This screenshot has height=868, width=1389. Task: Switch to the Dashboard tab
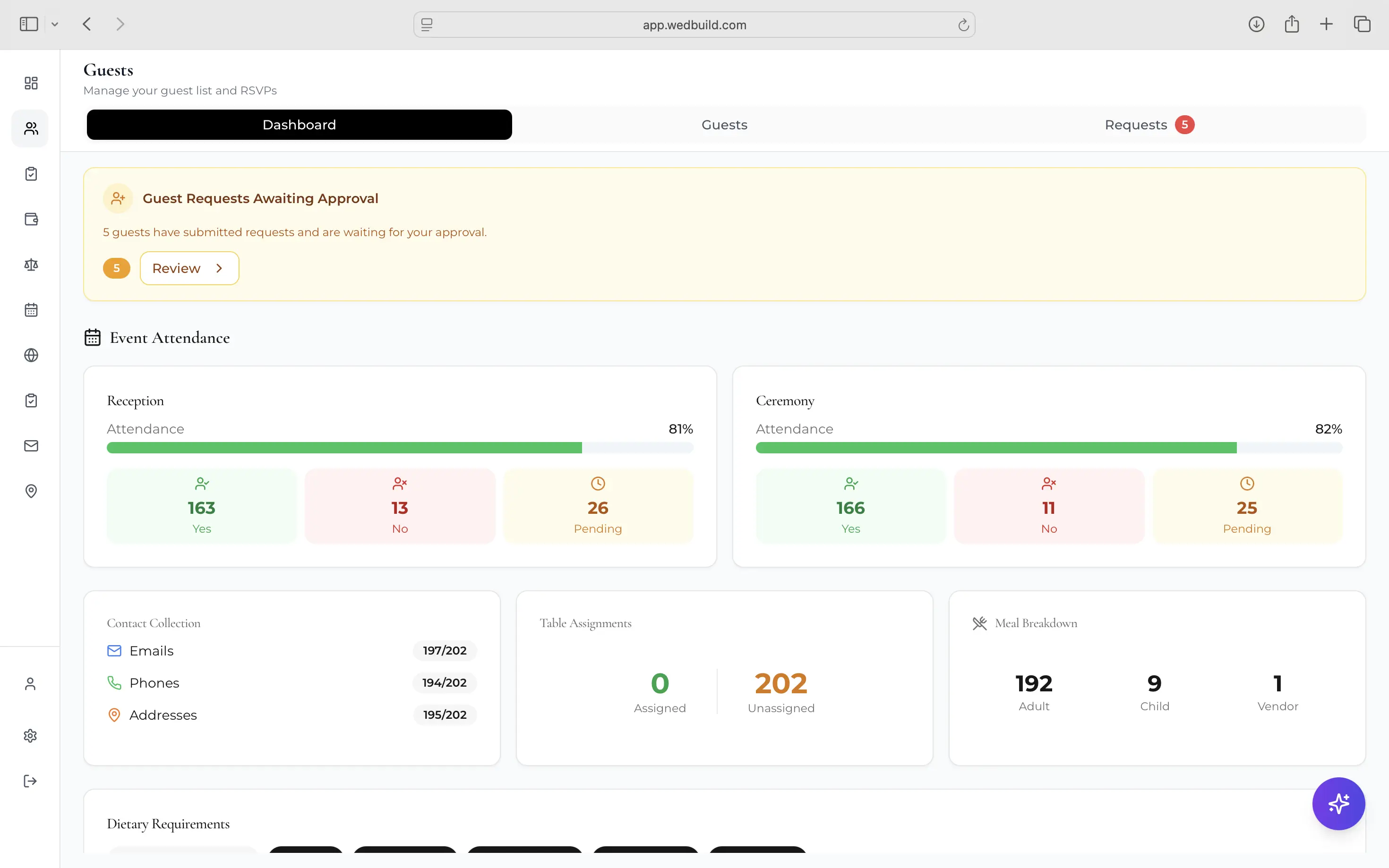pos(299,125)
